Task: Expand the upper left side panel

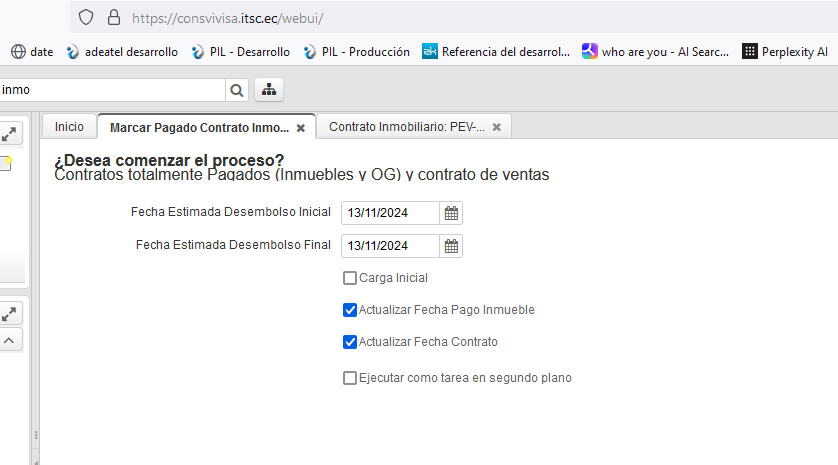Action: click(x=9, y=133)
